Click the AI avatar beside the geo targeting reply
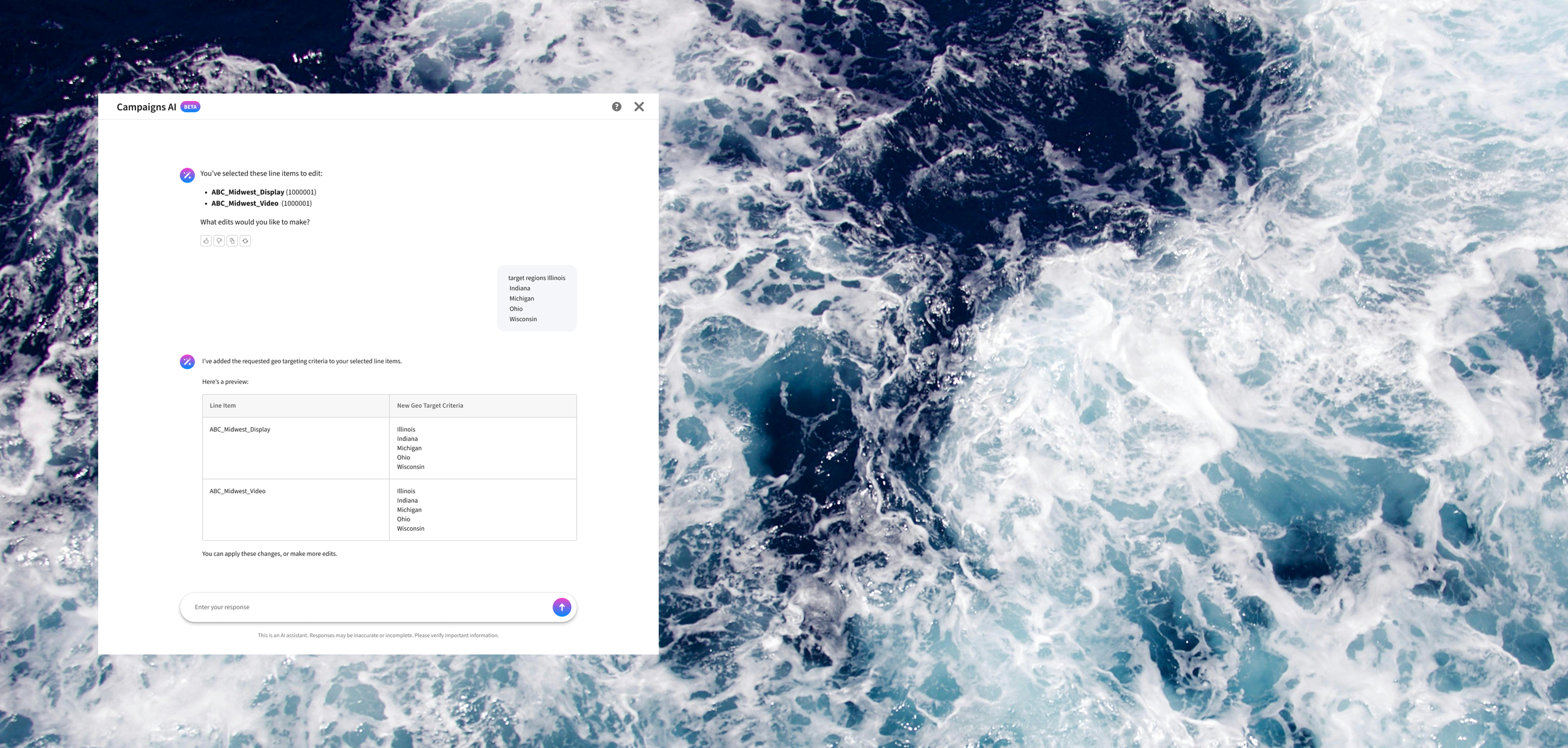Image resolution: width=1568 pixels, height=748 pixels. point(187,361)
